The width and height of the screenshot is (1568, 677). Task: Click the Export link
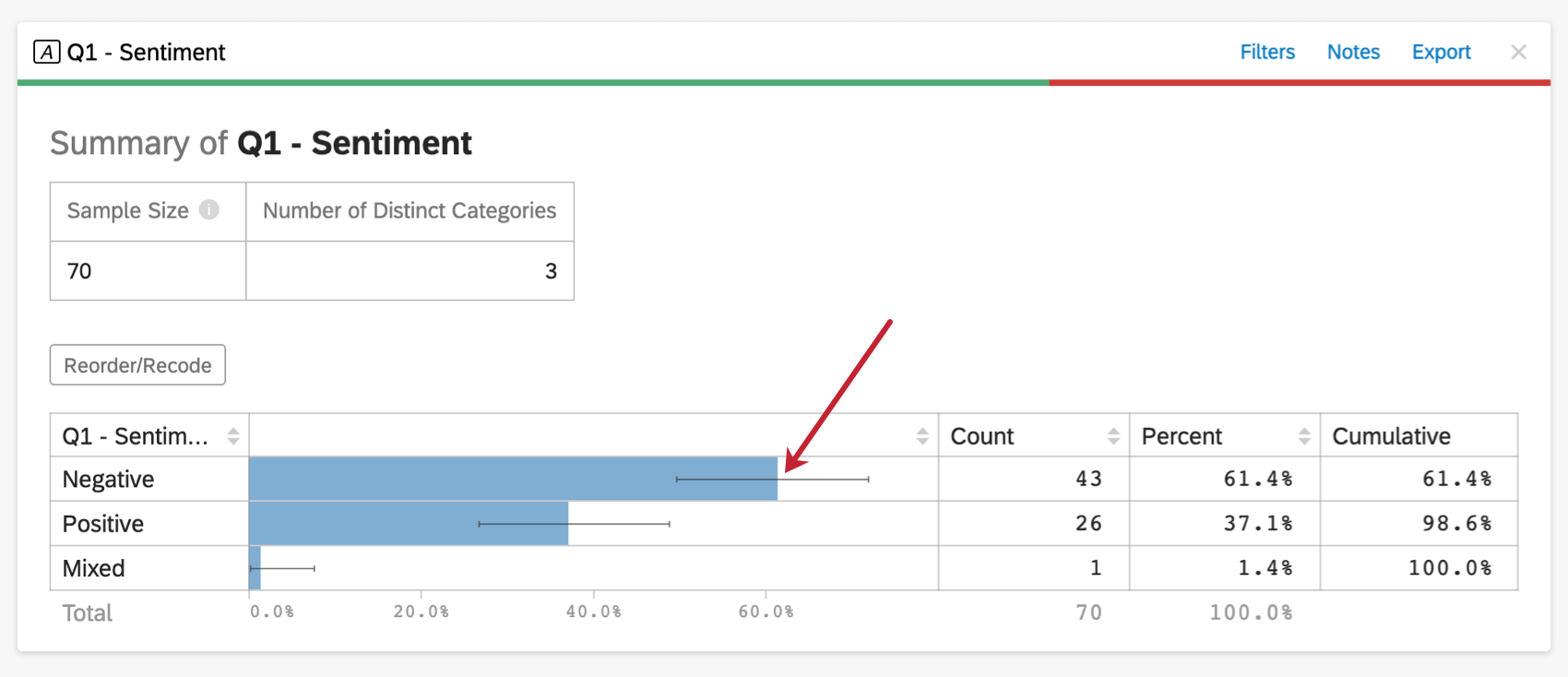pyautogui.click(x=1441, y=53)
